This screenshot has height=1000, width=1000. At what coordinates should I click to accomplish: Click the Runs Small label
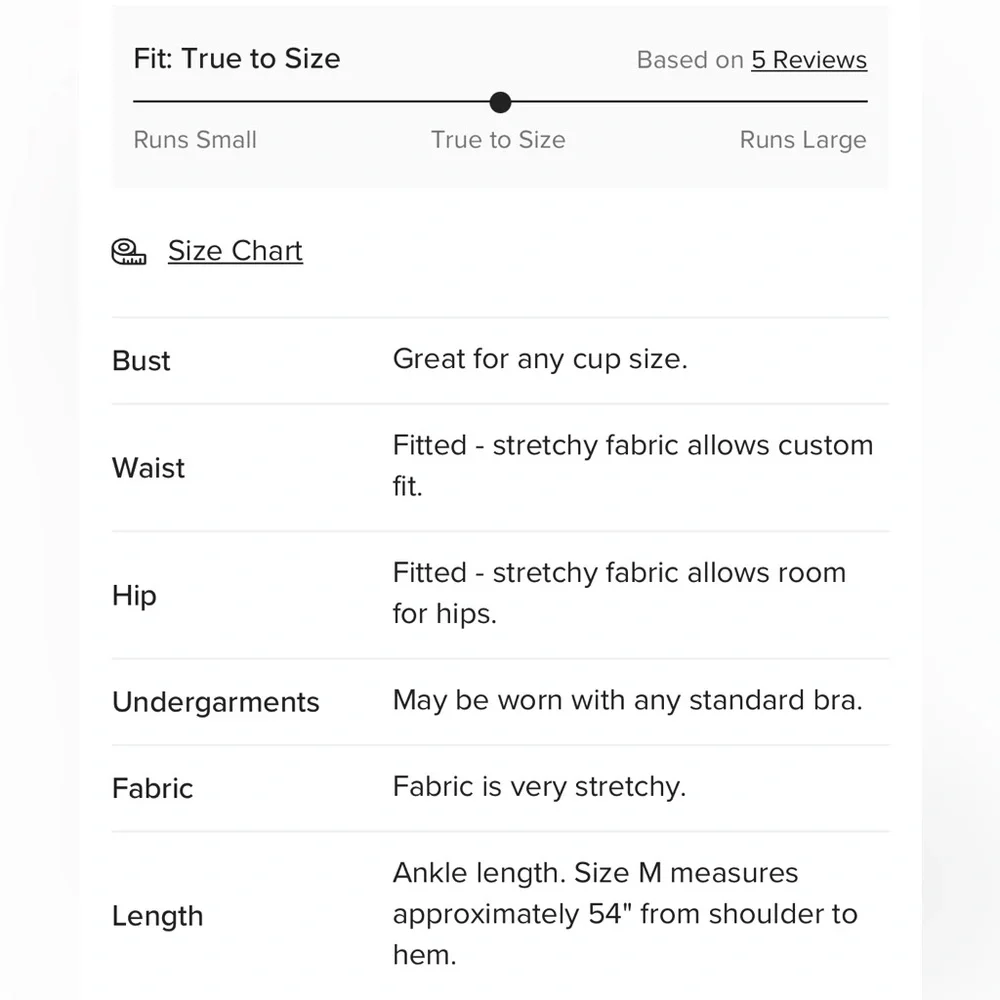tap(195, 140)
